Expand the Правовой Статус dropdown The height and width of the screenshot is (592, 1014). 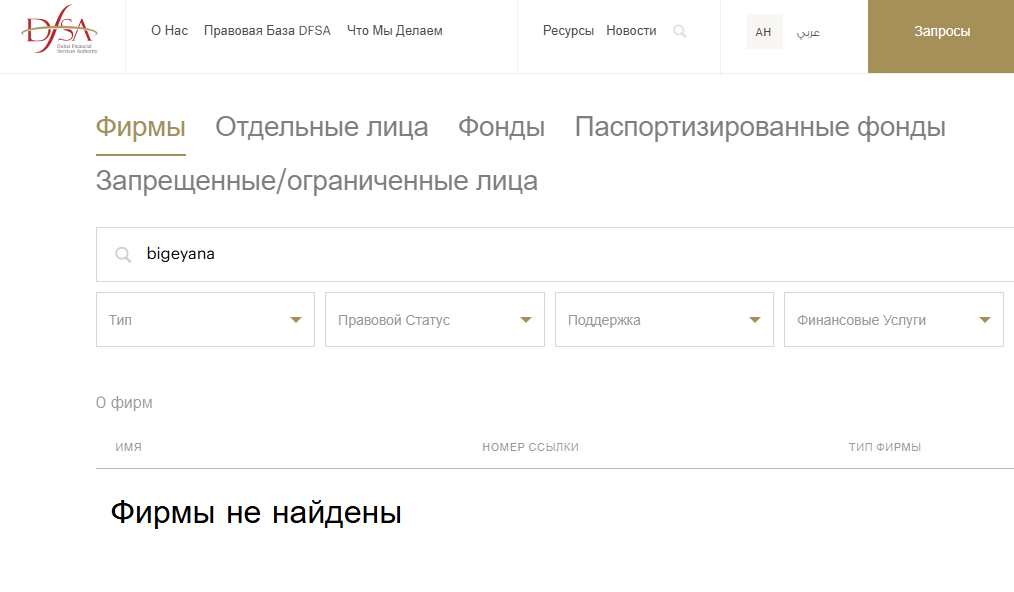(x=434, y=320)
